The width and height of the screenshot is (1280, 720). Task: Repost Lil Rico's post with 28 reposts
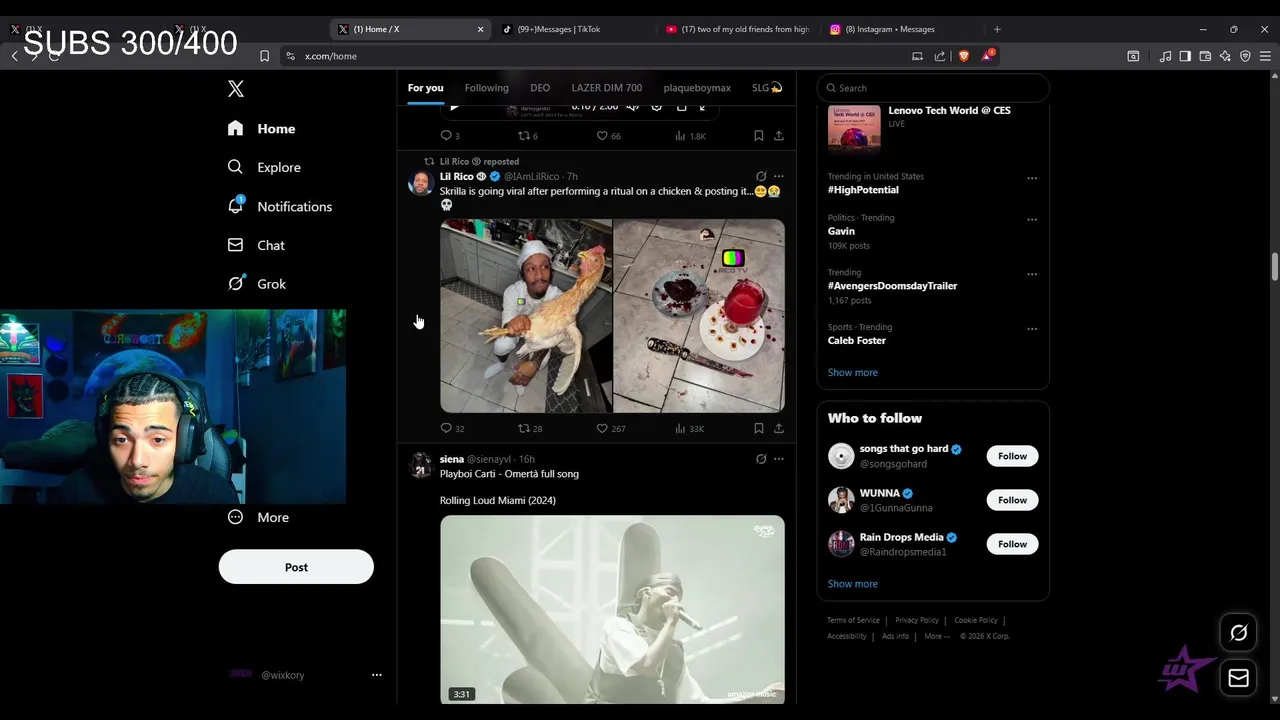tap(529, 428)
